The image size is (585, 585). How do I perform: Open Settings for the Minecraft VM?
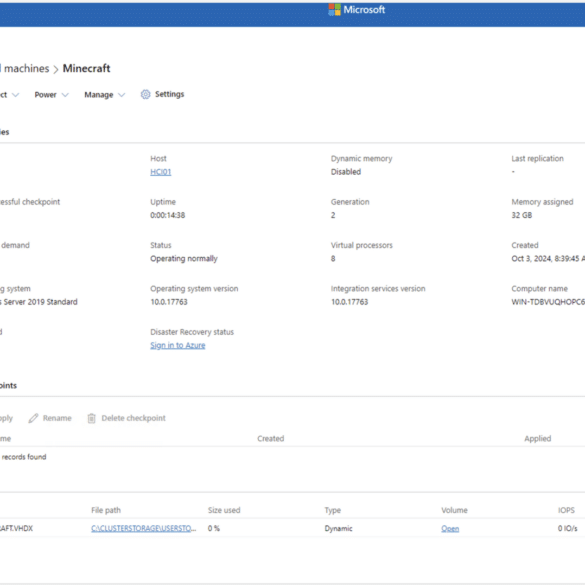coord(162,94)
